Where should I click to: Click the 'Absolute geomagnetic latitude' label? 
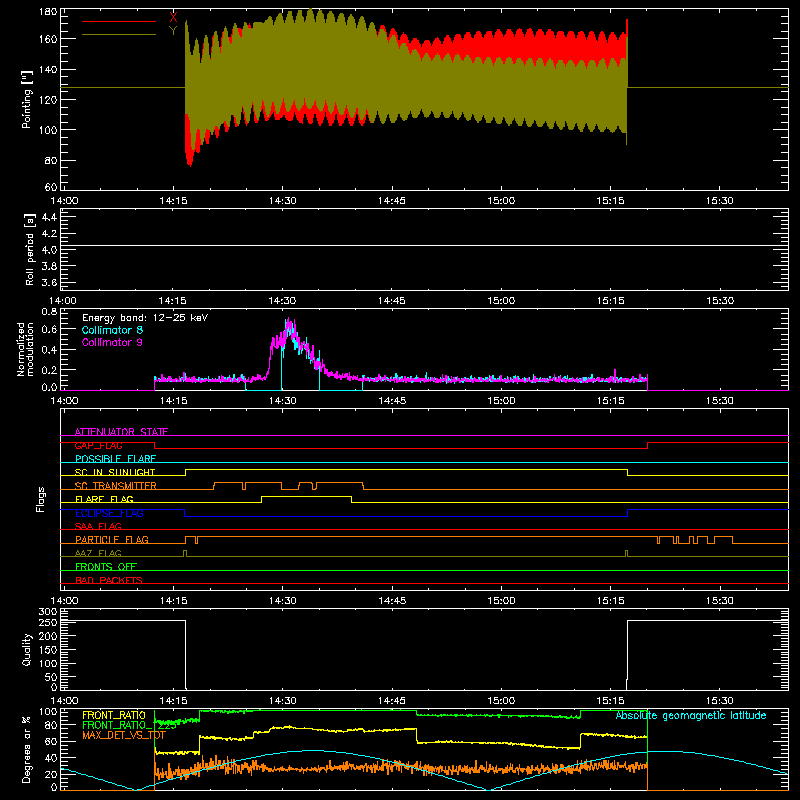click(691, 715)
